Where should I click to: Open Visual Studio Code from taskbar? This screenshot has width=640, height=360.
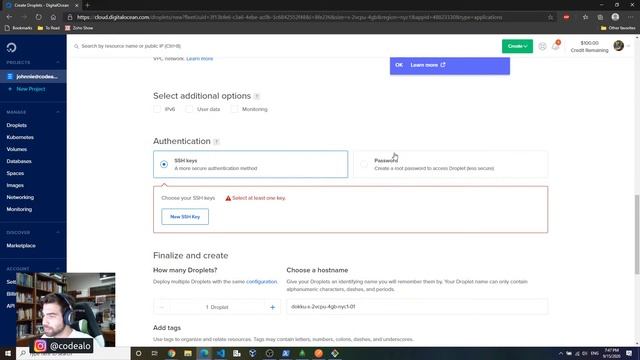pos(220,353)
